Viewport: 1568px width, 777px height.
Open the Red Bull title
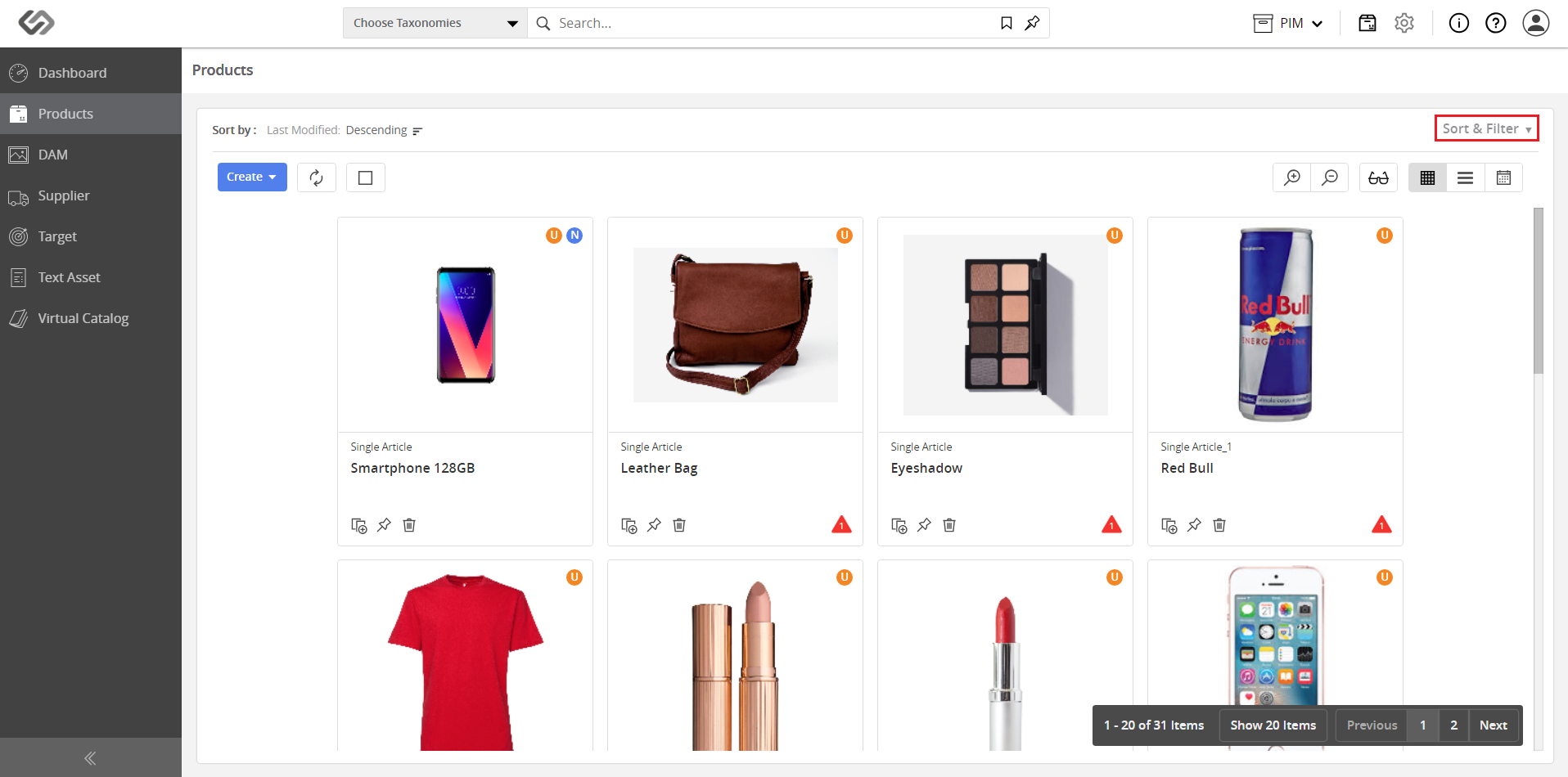[x=1187, y=469]
